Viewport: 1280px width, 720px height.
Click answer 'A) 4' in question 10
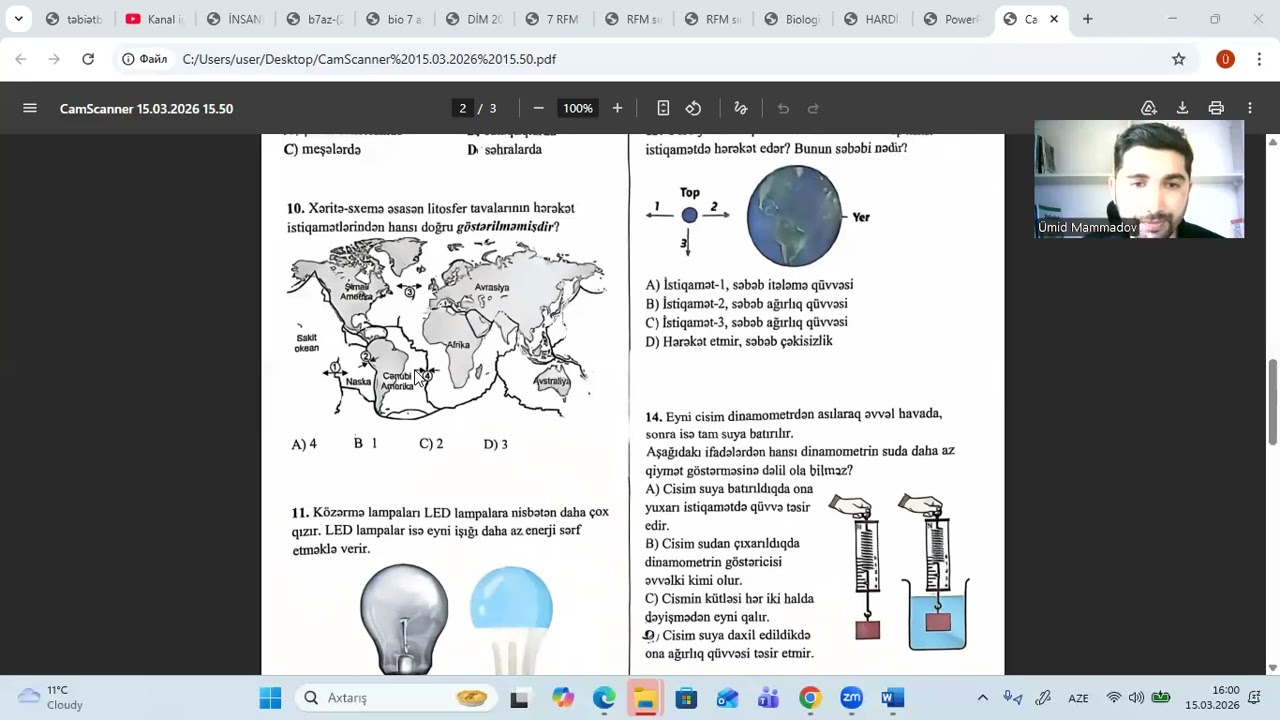pyautogui.click(x=304, y=444)
